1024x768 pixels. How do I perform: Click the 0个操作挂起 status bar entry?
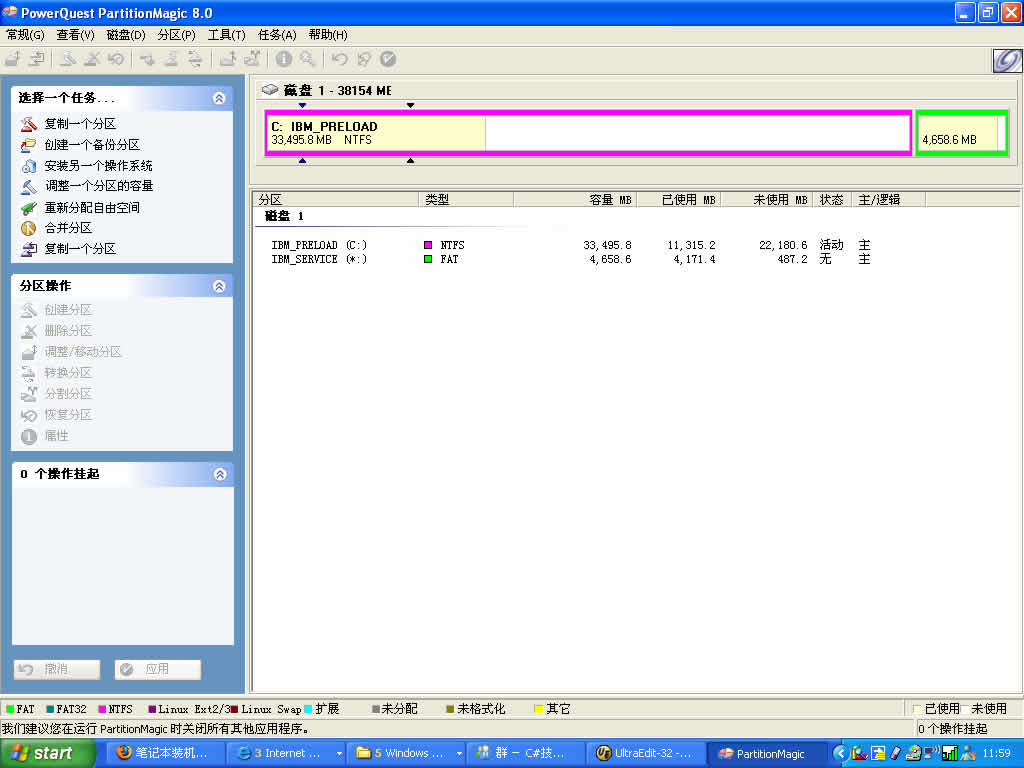953,729
